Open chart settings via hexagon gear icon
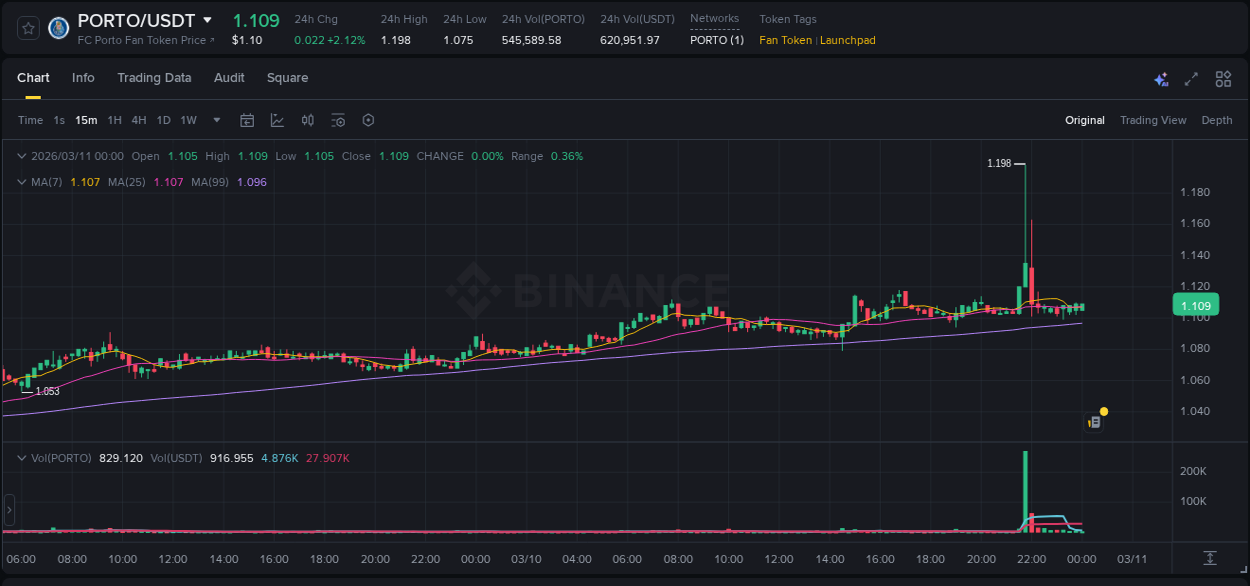Screen dimensions: 1250x586 coord(368,120)
